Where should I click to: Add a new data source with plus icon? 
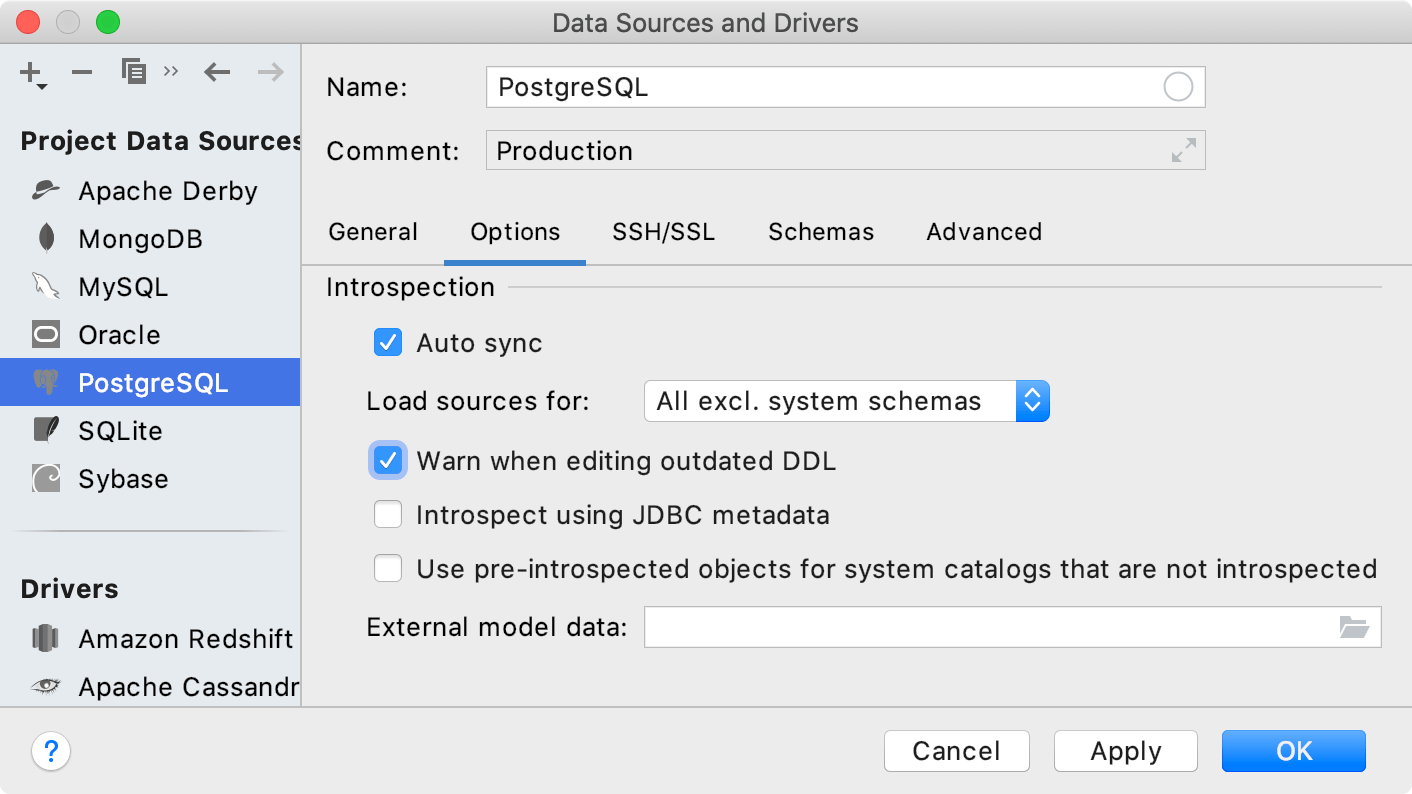click(x=29, y=72)
